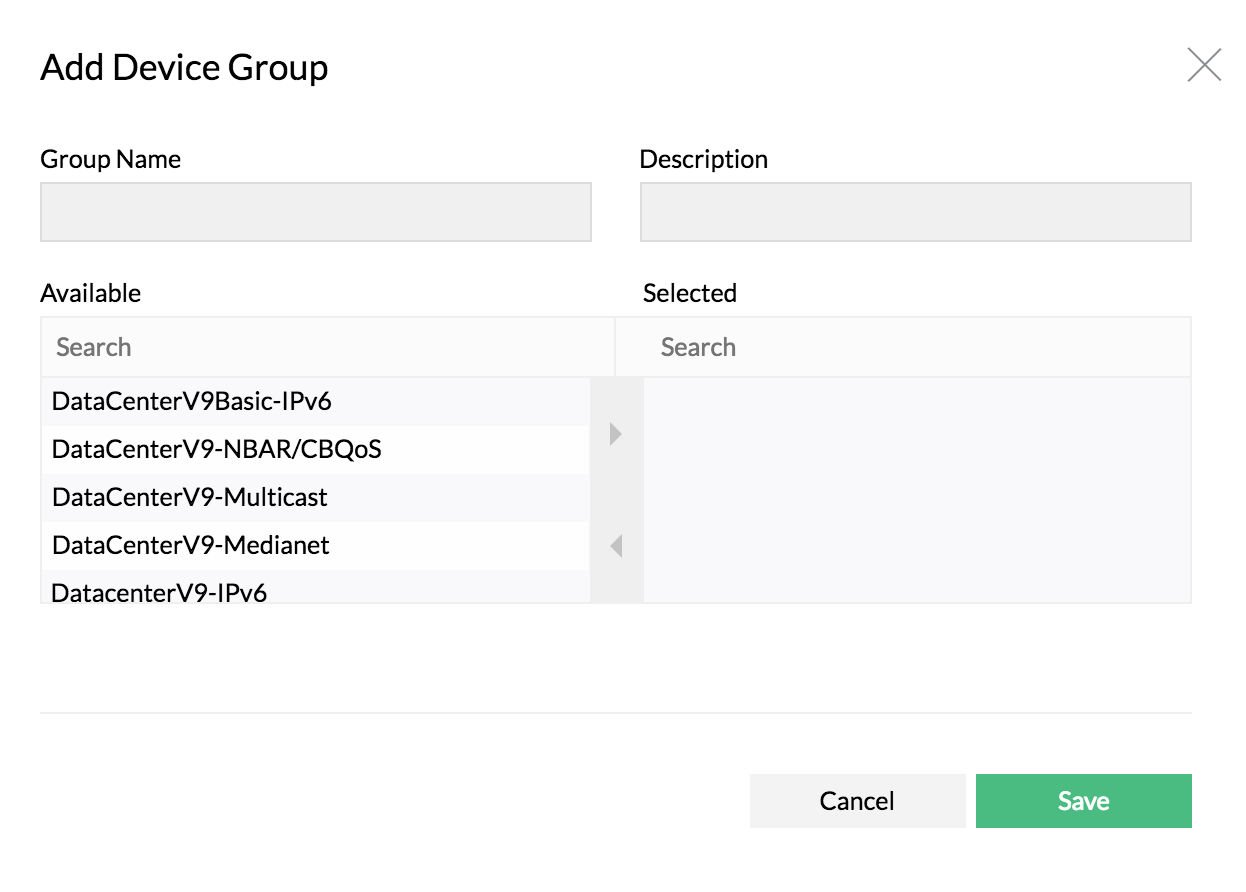
Task: Focus the Group Name text field
Action: (x=316, y=212)
